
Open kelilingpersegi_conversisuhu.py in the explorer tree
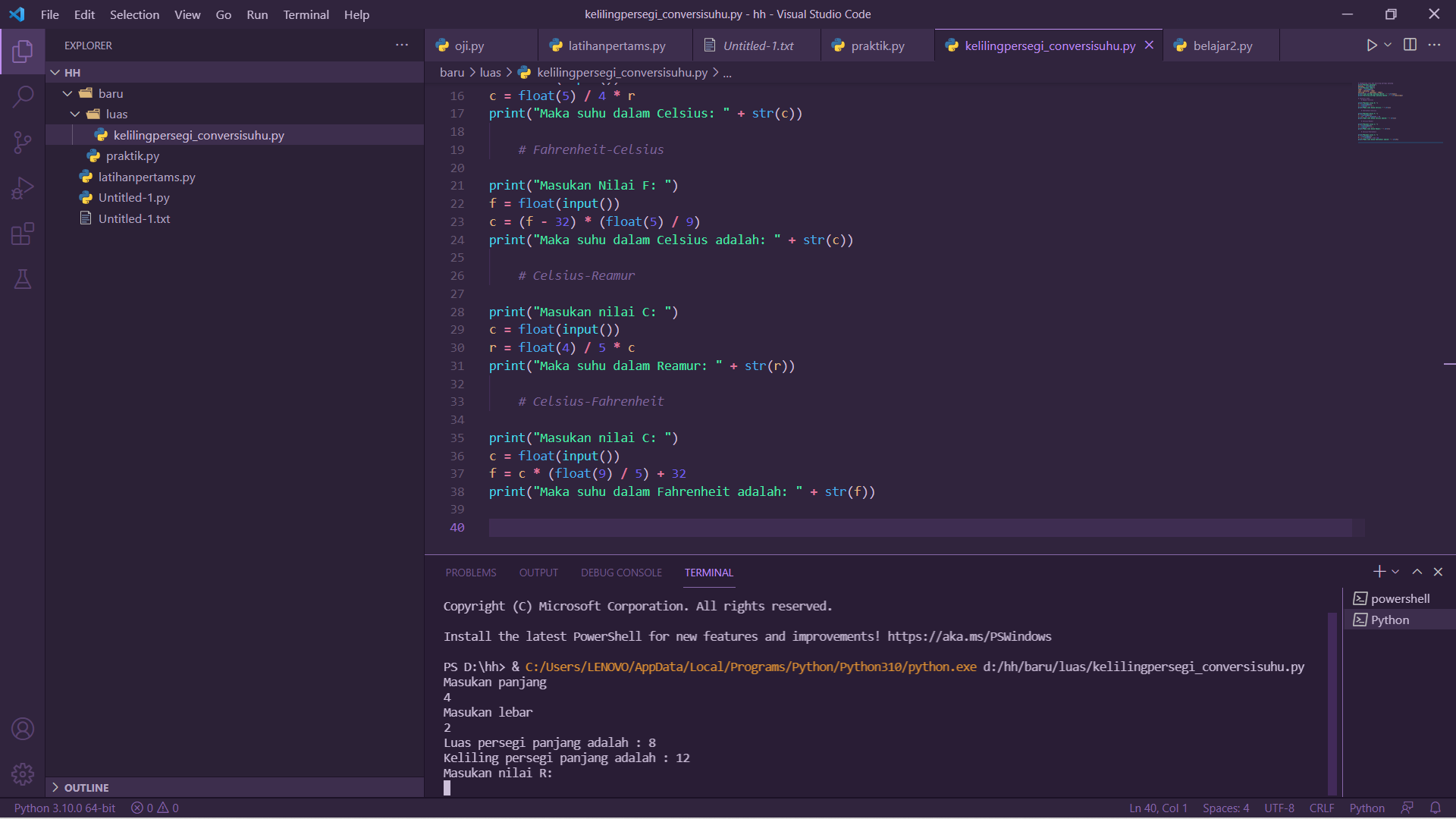(235, 135)
